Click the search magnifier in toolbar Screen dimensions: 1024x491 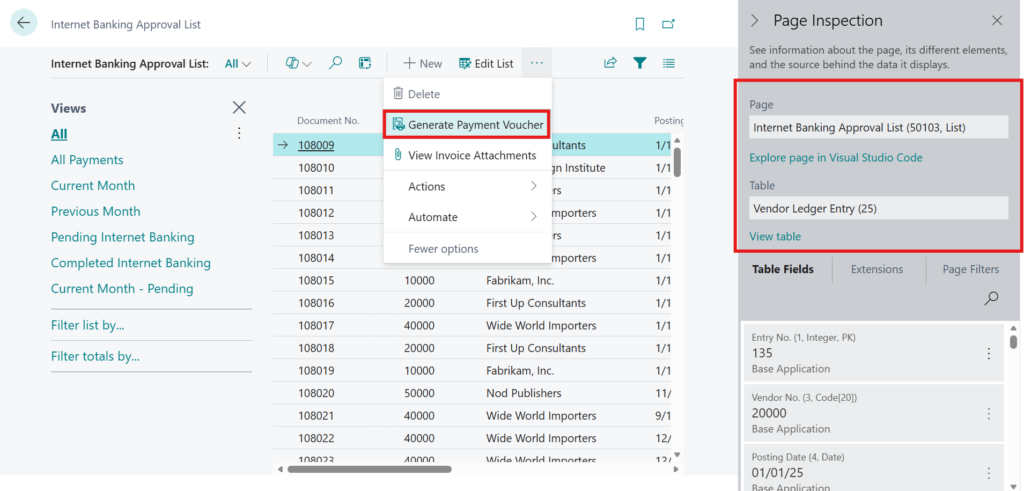tap(335, 63)
